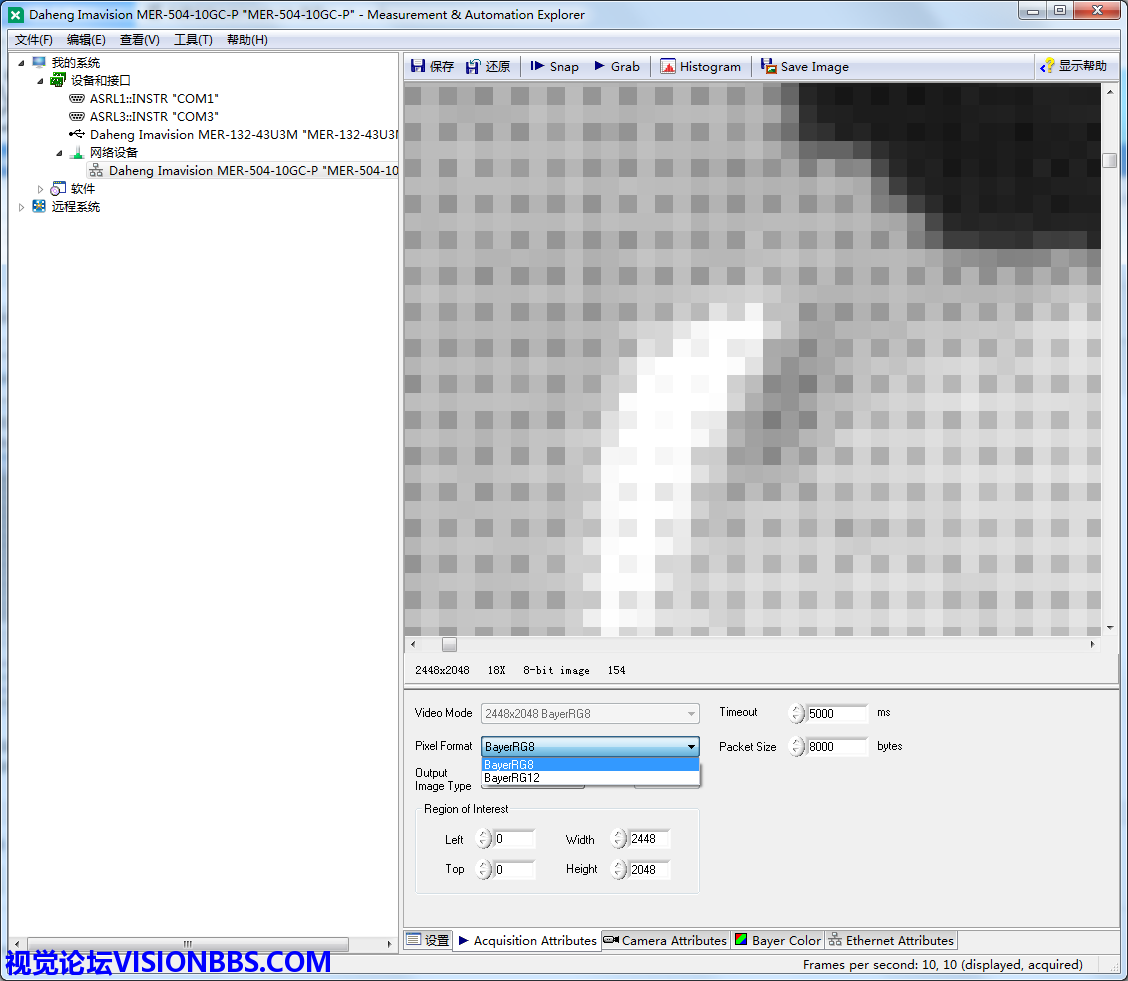Open the Ethernet Attributes tab
The width and height of the screenshot is (1128, 981).
pyautogui.click(x=890, y=940)
